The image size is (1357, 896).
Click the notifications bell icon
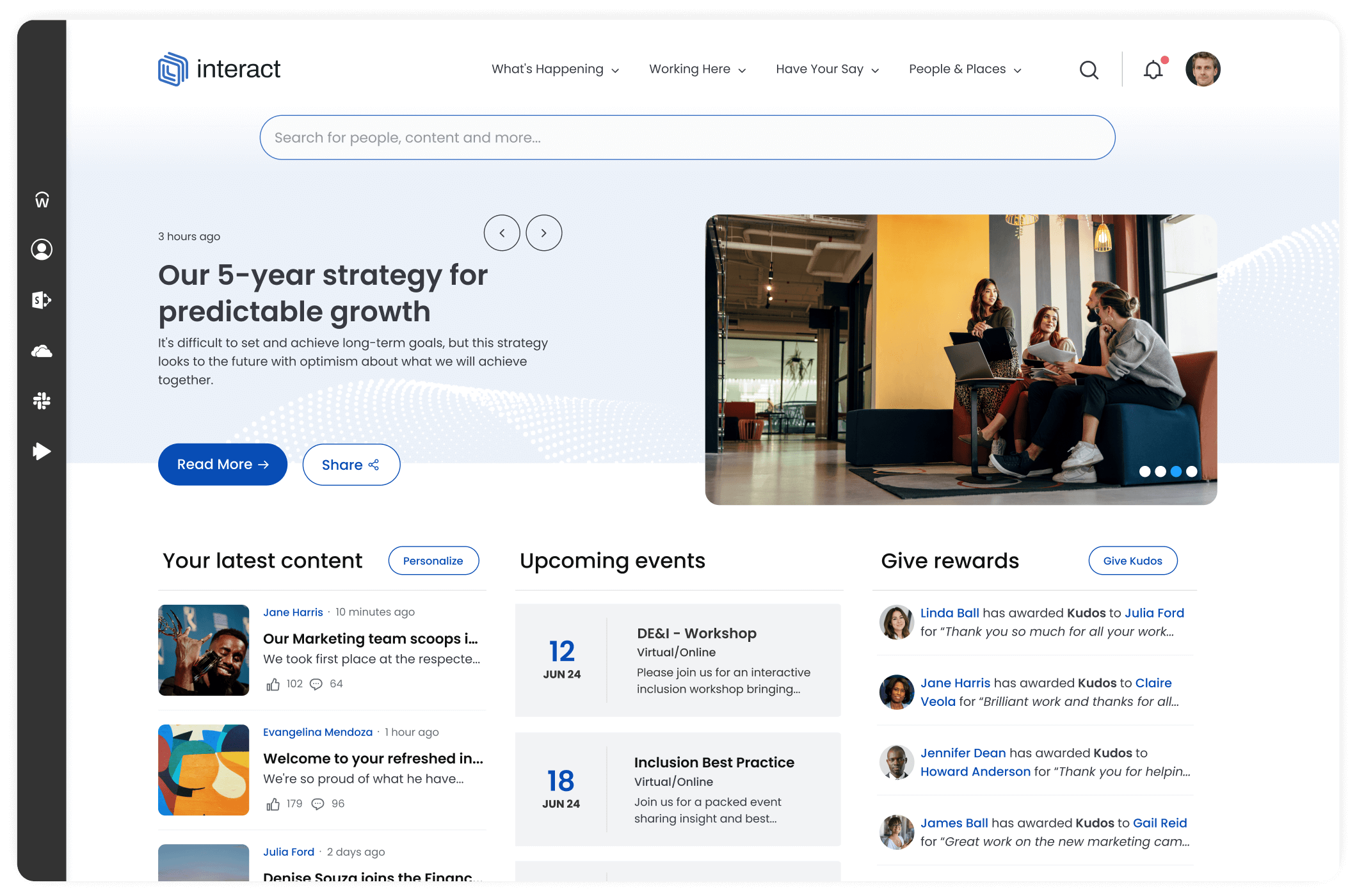tap(1153, 68)
